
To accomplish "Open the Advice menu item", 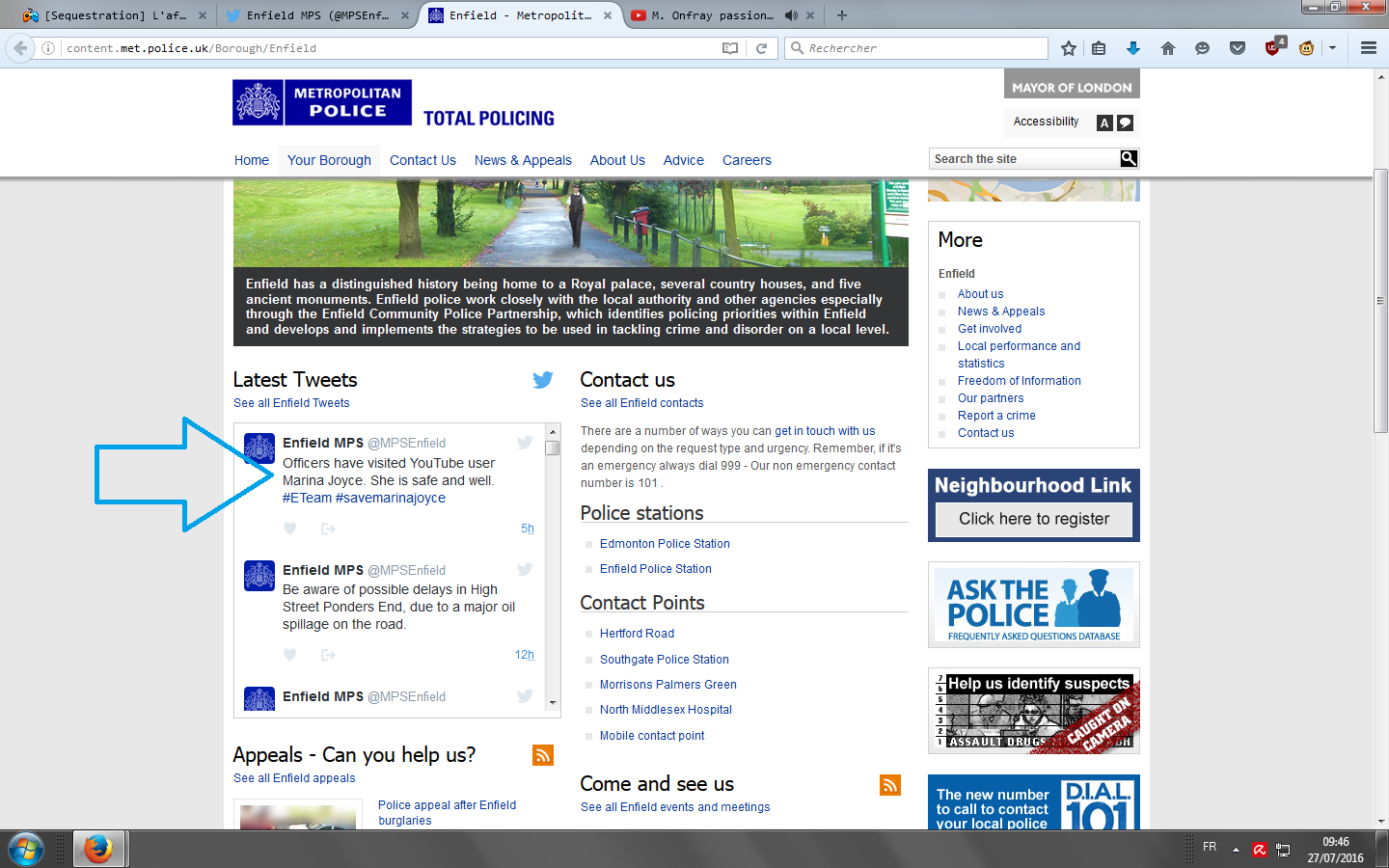I will point(684,160).
